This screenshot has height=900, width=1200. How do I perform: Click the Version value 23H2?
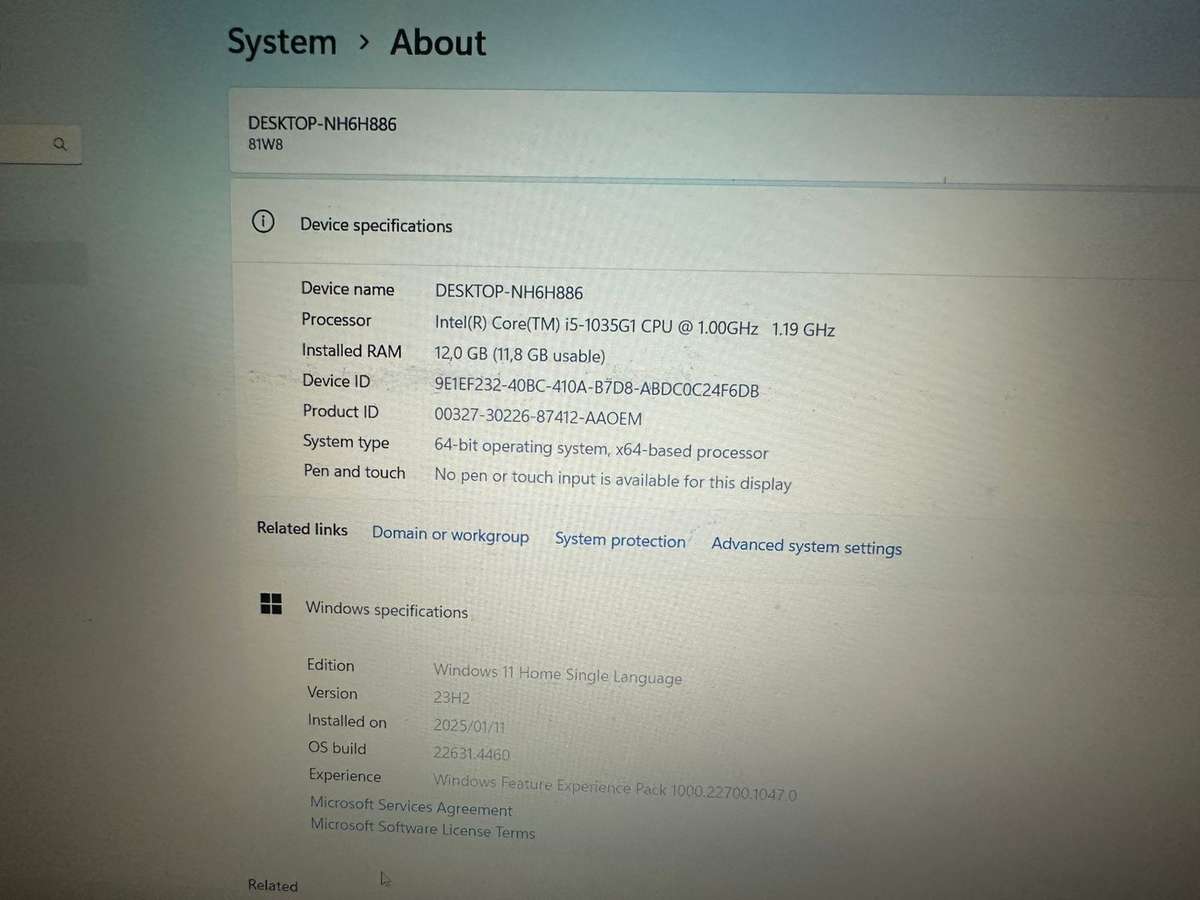coord(451,697)
